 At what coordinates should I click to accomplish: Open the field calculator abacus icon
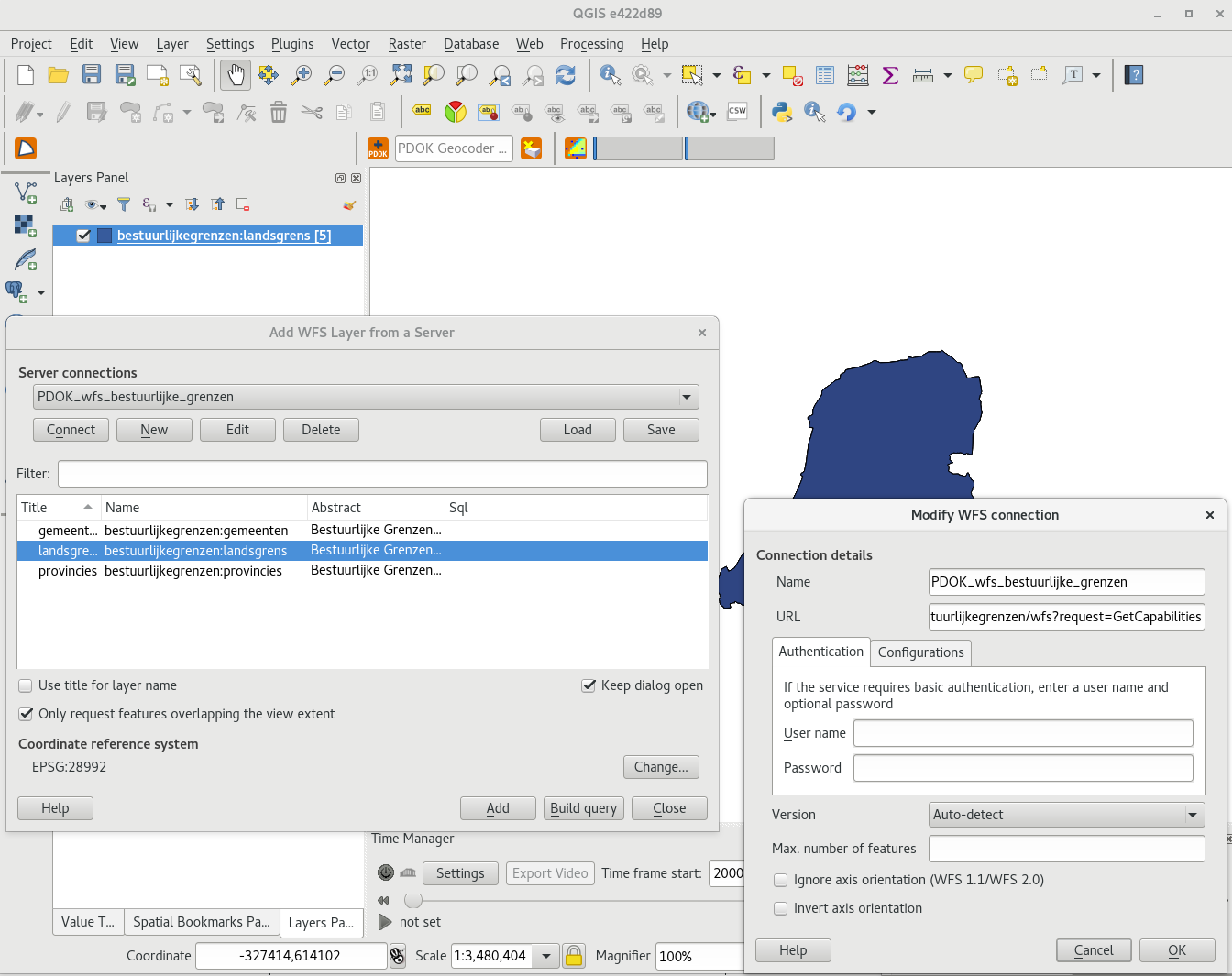(x=858, y=75)
